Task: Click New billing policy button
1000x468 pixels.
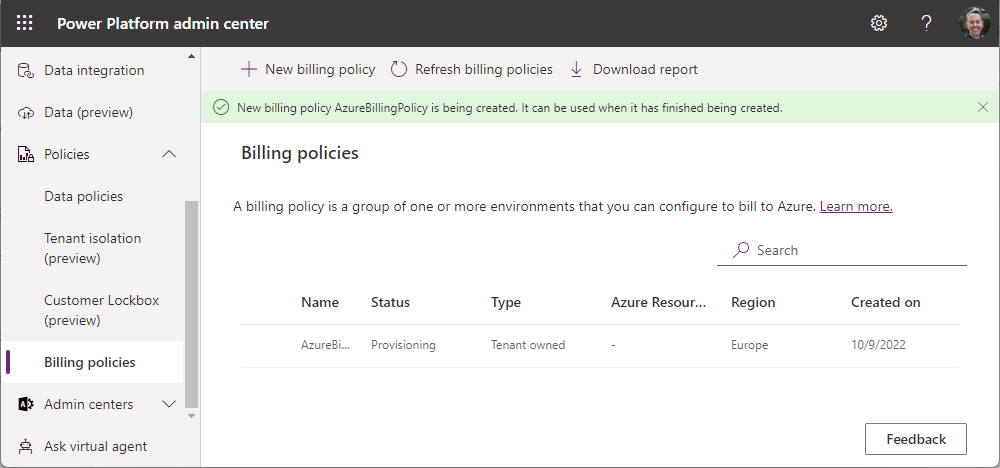Action: 308,69
